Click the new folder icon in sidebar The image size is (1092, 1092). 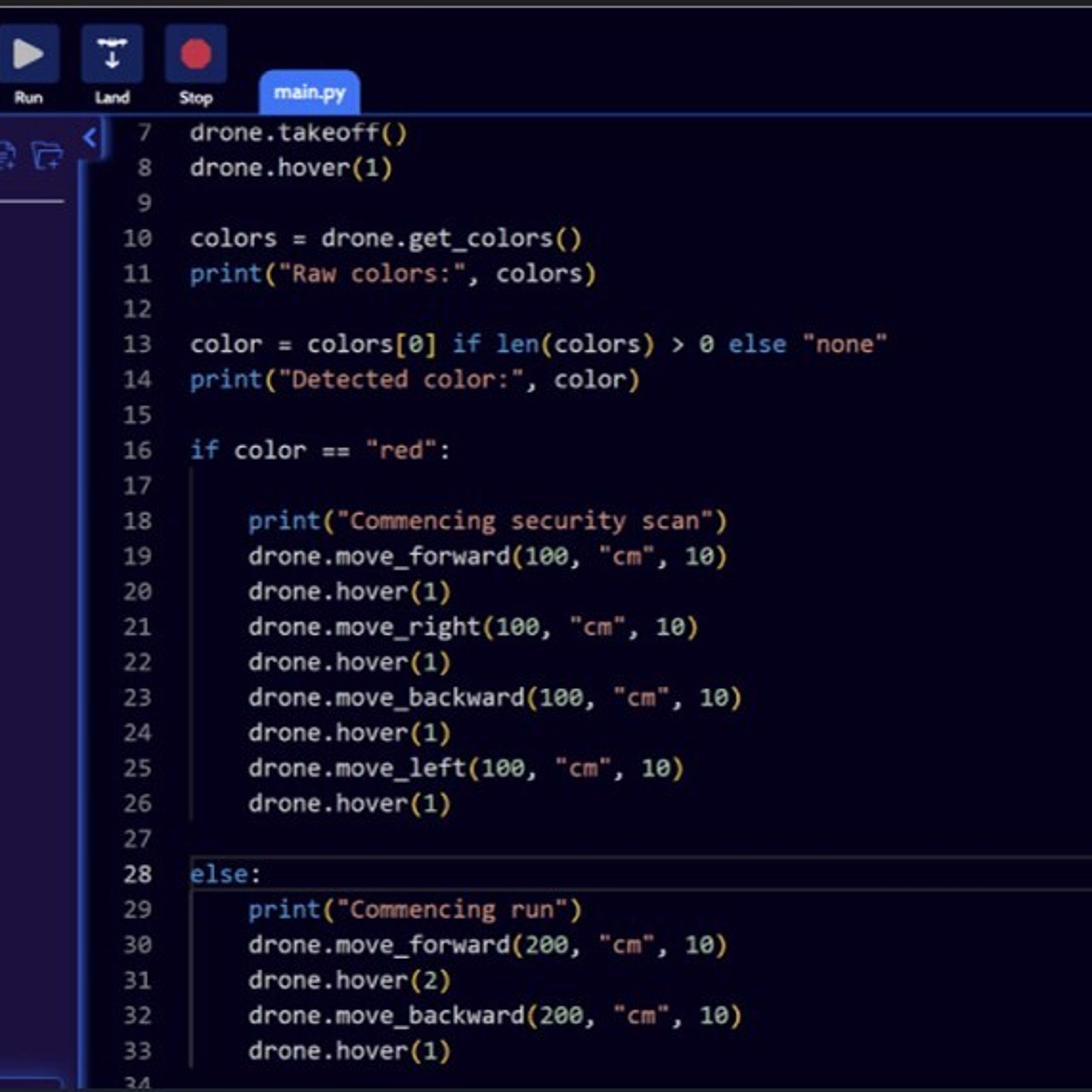tap(47, 156)
